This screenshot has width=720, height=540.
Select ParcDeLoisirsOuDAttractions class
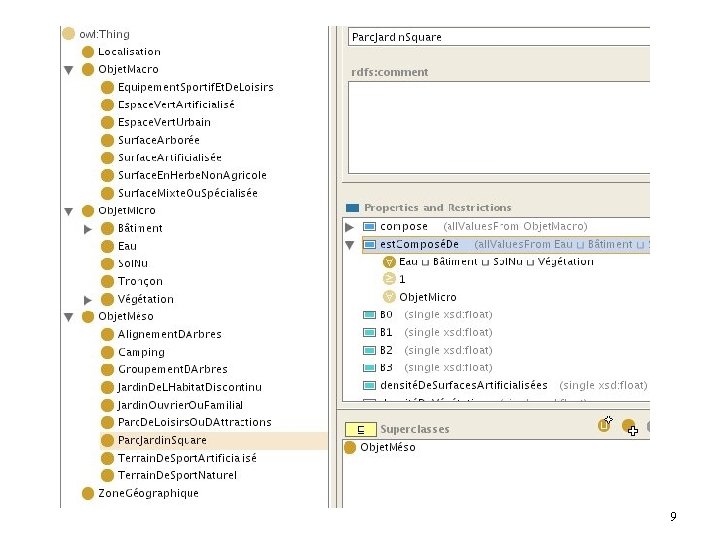pos(194,422)
